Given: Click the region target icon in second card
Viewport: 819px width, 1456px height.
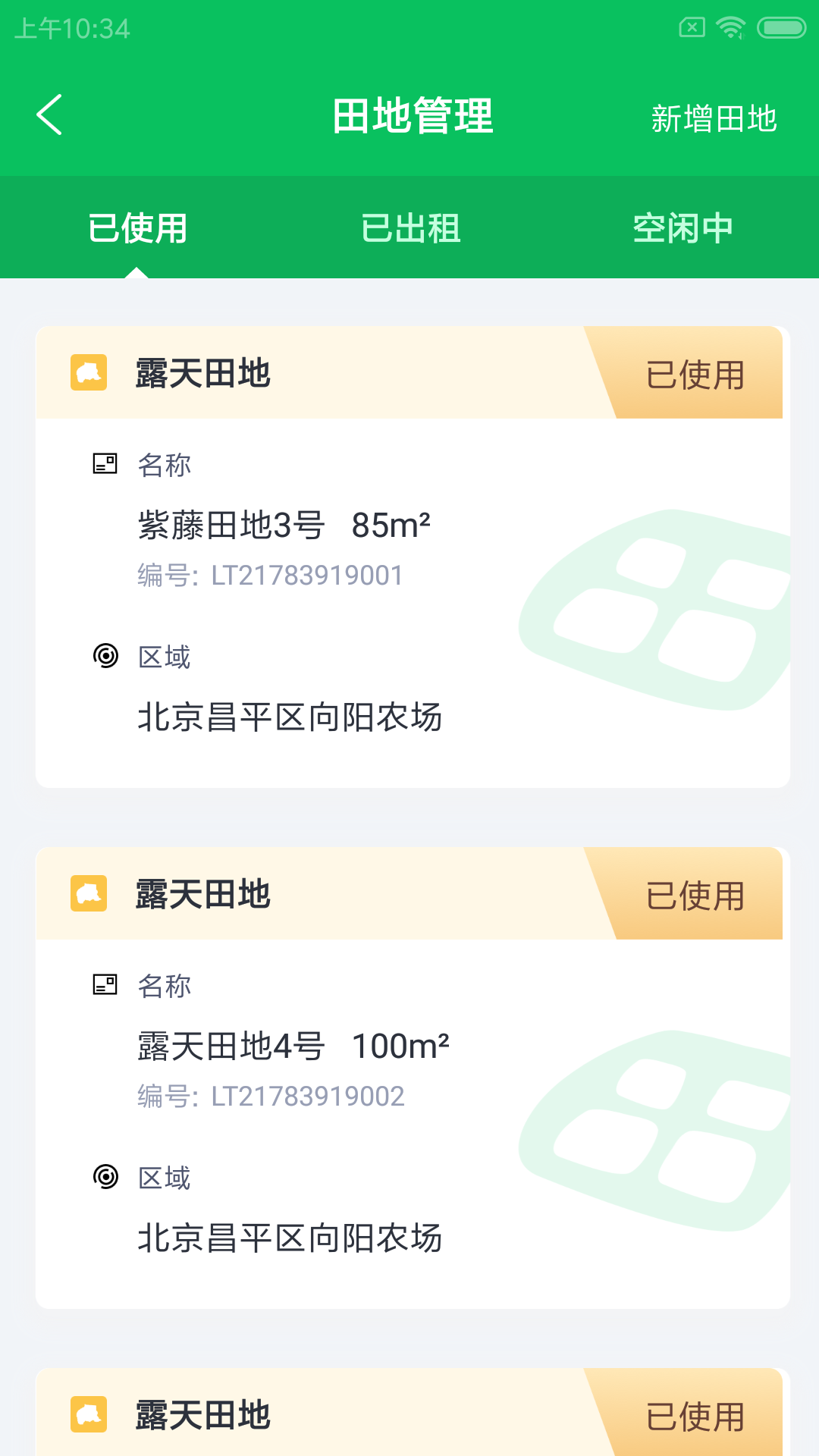Looking at the screenshot, I should point(105,1176).
